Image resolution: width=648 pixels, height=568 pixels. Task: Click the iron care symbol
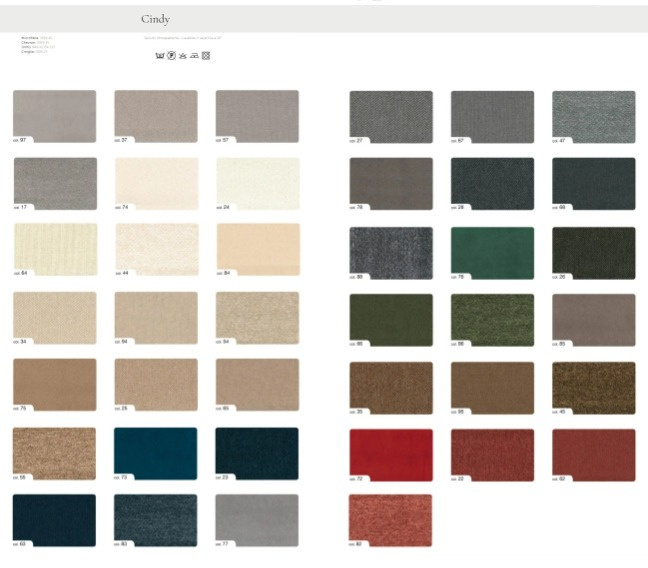click(194, 56)
